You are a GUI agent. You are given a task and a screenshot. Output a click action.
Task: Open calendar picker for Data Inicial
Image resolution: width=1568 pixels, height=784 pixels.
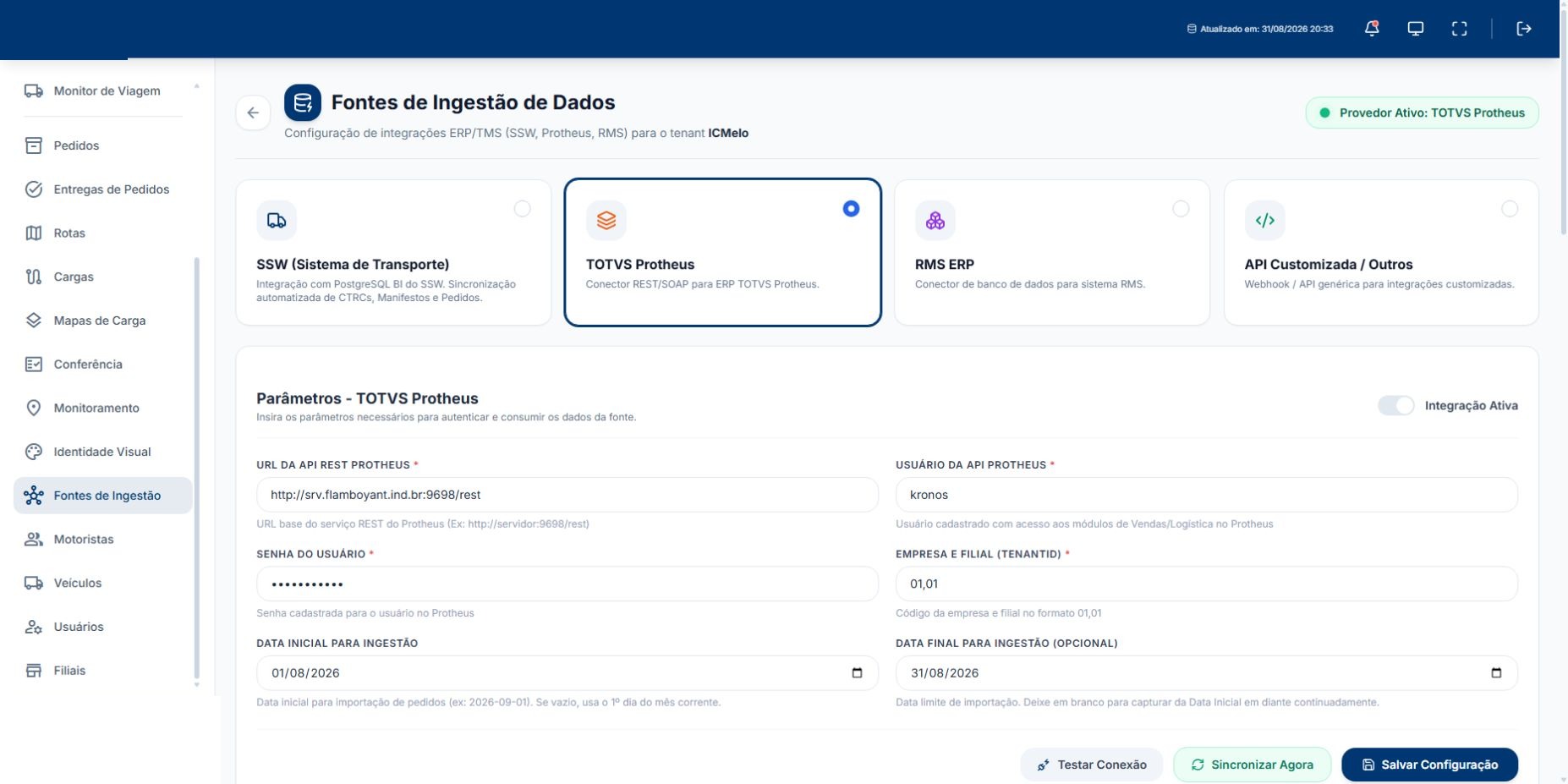[857, 673]
